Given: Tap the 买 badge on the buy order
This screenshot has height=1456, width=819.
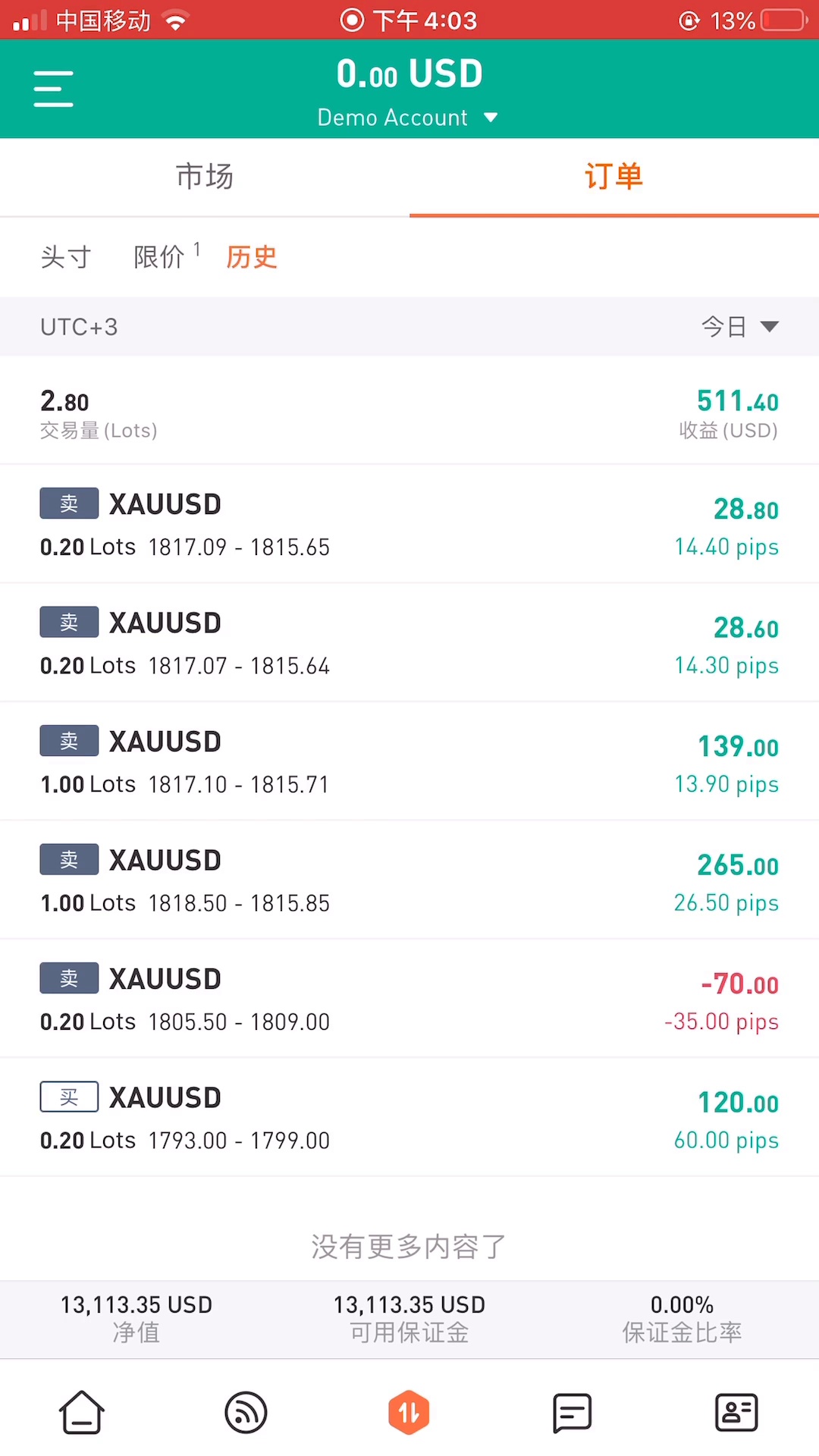Looking at the screenshot, I should tap(69, 1097).
